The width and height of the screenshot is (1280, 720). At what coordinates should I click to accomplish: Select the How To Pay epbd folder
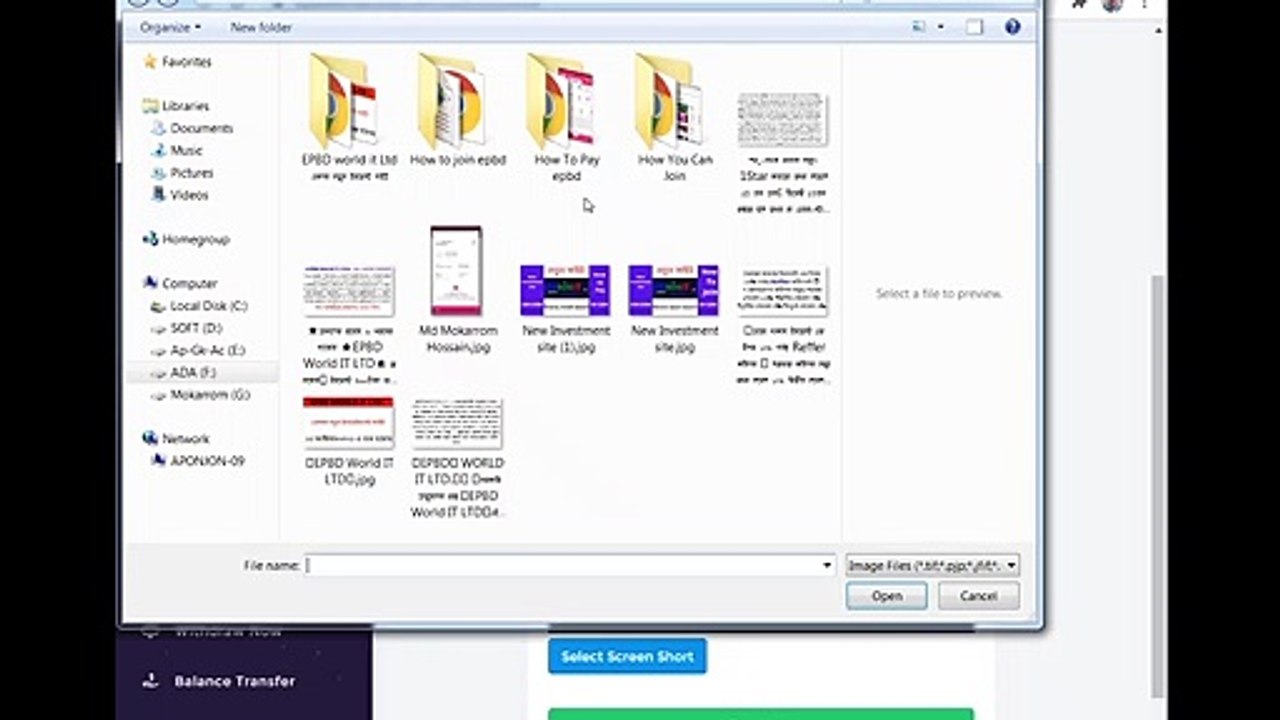pyautogui.click(x=565, y=118)
